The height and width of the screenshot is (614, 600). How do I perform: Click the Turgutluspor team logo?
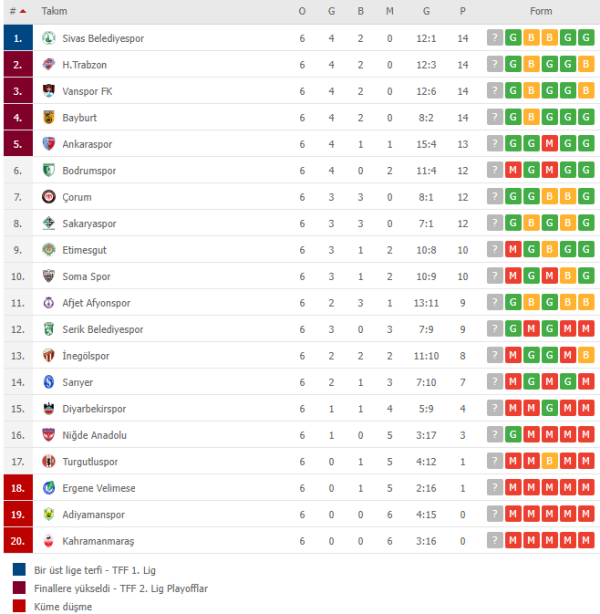[x=49, y=461]
